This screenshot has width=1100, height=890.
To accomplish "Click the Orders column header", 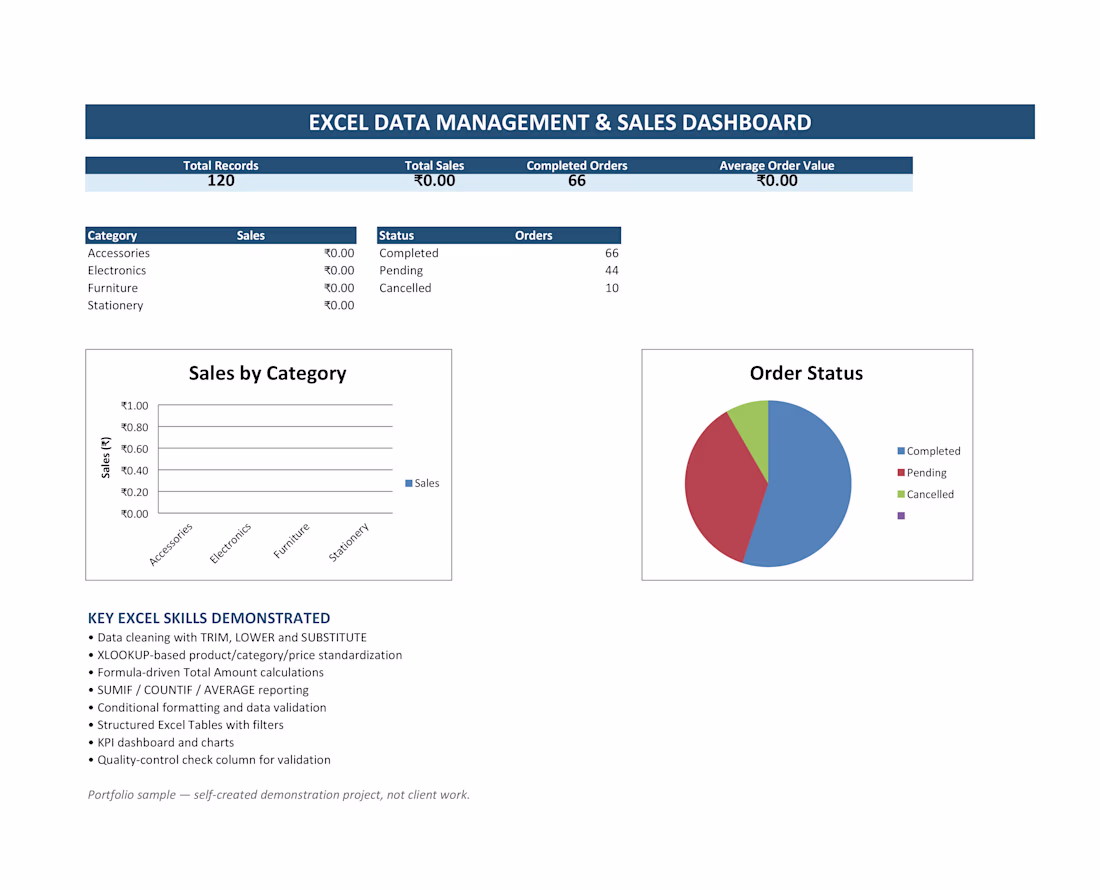I will click(533, 236).
